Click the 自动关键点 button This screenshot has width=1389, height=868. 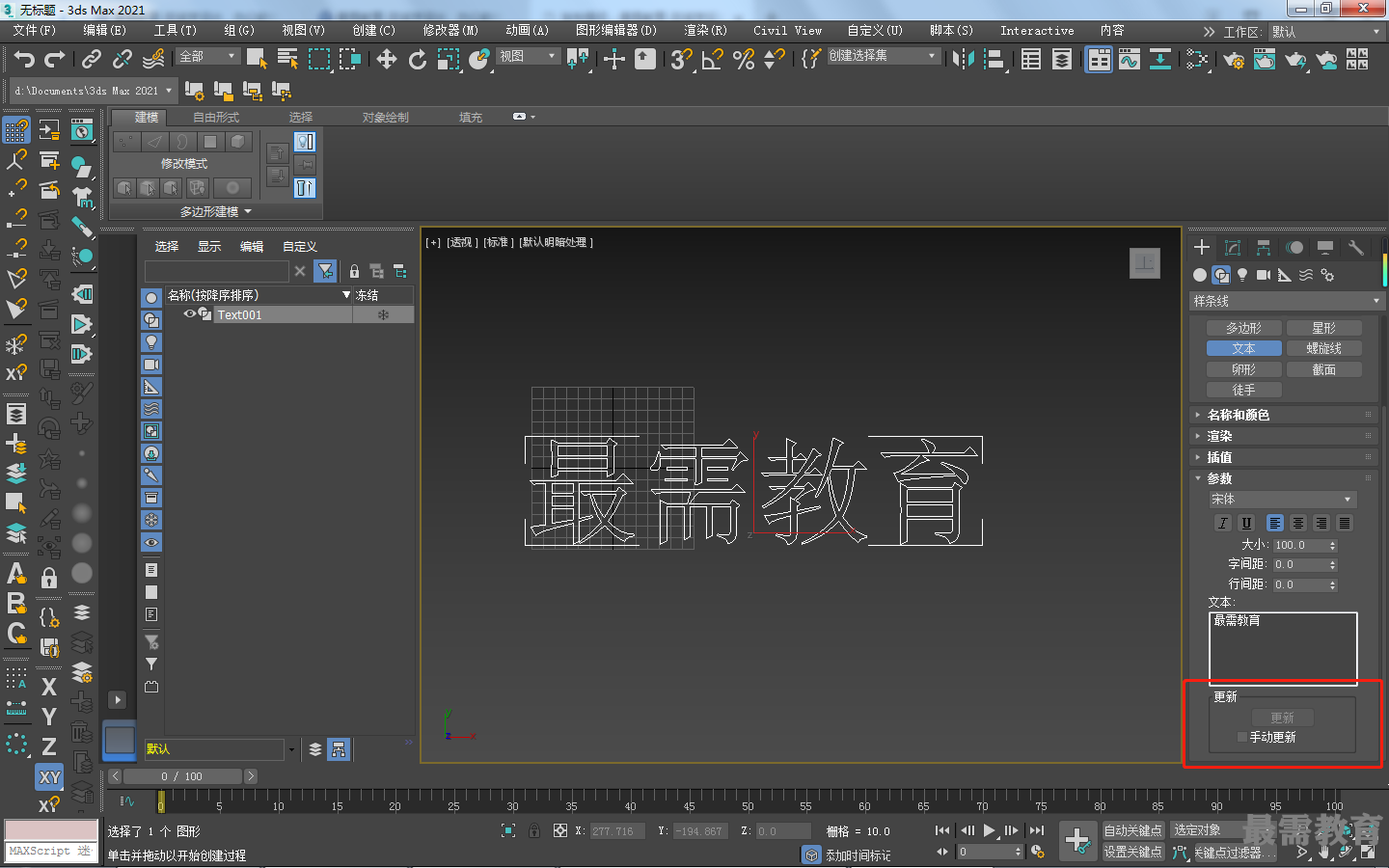1132,830
